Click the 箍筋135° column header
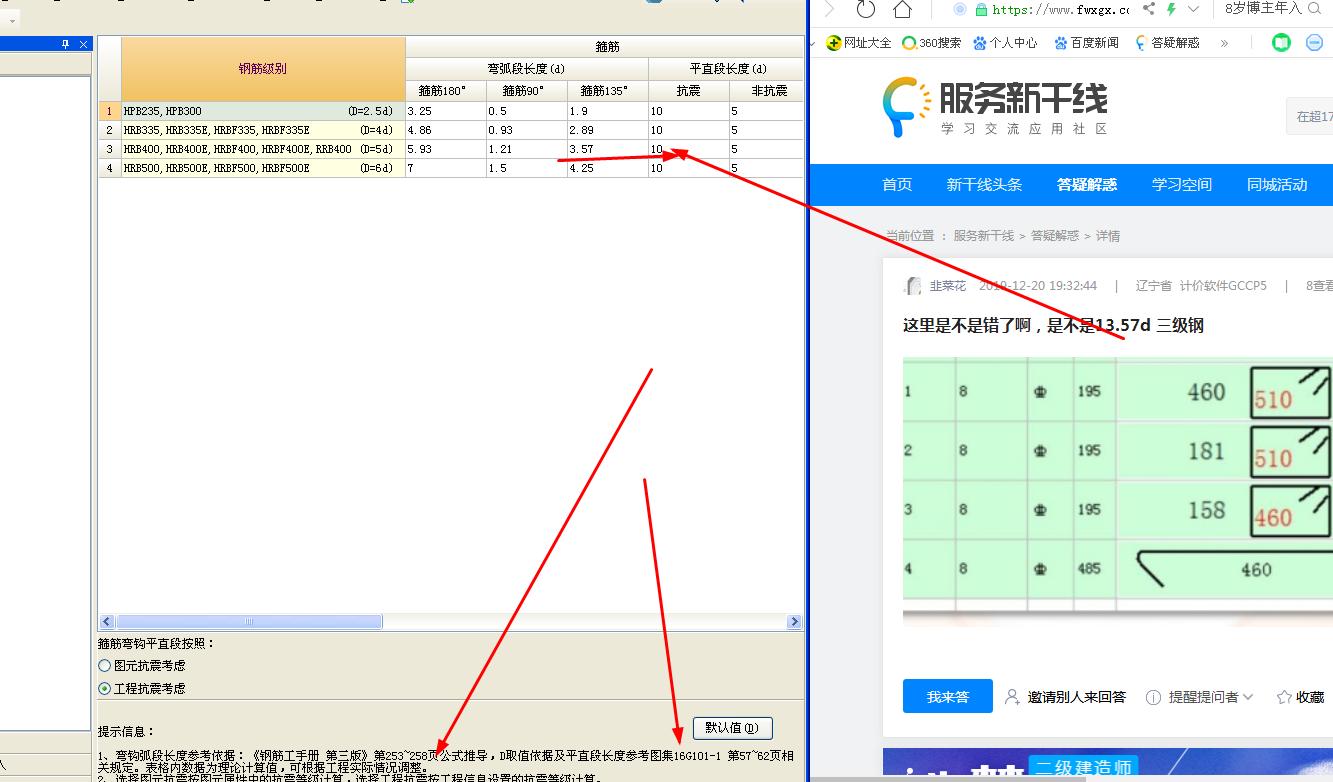The height and width of the screenshot is (782, 1333). [607, 91]
